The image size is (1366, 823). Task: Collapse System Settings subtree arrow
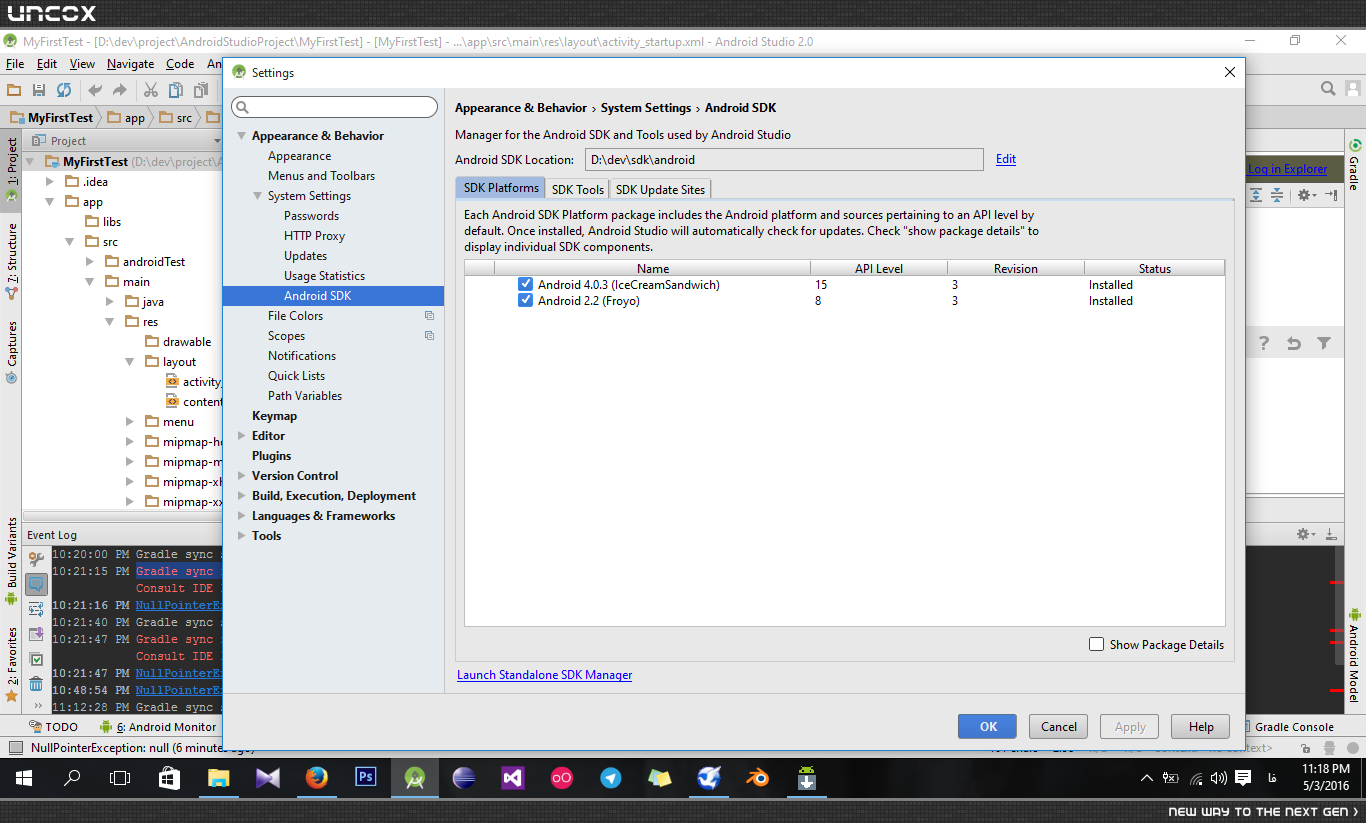[x=257, y=196]
